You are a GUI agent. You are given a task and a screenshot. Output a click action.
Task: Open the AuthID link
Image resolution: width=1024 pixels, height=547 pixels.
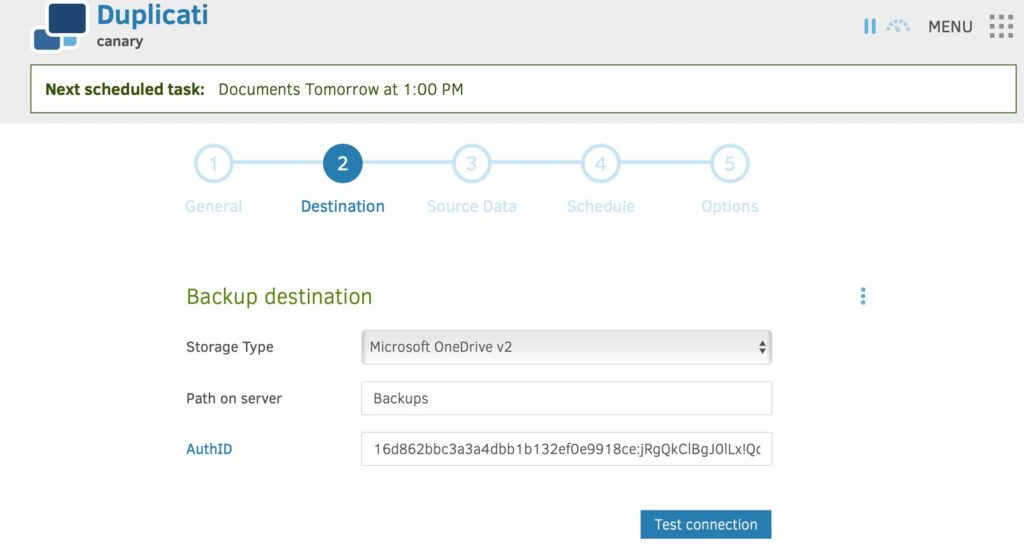209,449
